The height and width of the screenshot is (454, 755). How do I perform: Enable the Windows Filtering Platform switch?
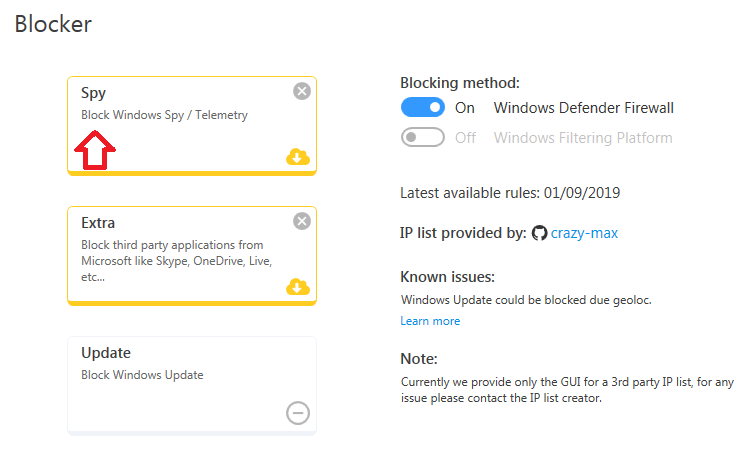coord(423,138)
